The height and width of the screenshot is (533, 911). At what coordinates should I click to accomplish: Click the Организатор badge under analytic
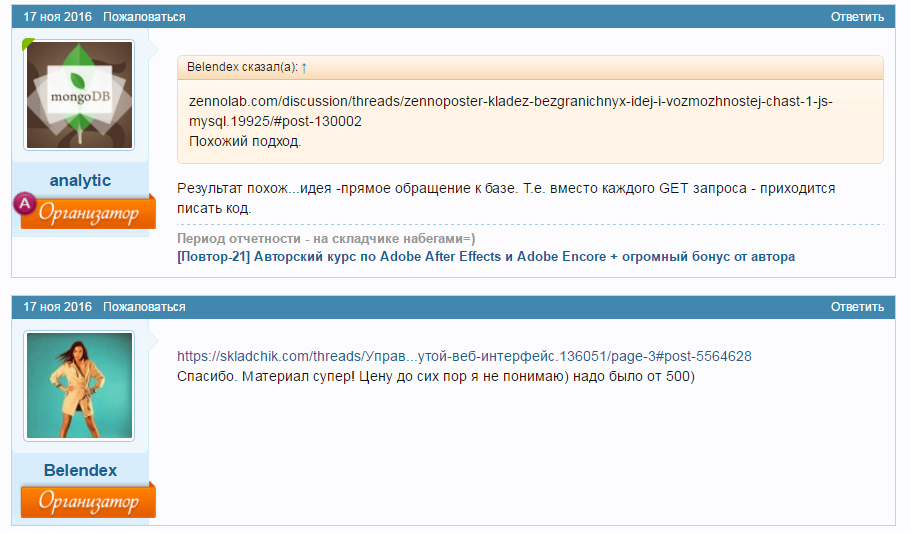(88, 213)
